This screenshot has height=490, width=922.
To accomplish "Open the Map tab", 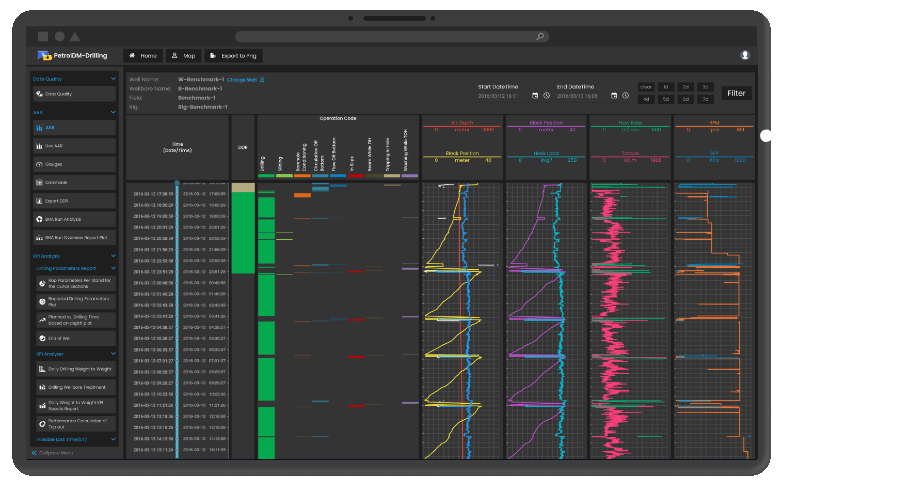I will pyautogui.click(x=183, y=56).
